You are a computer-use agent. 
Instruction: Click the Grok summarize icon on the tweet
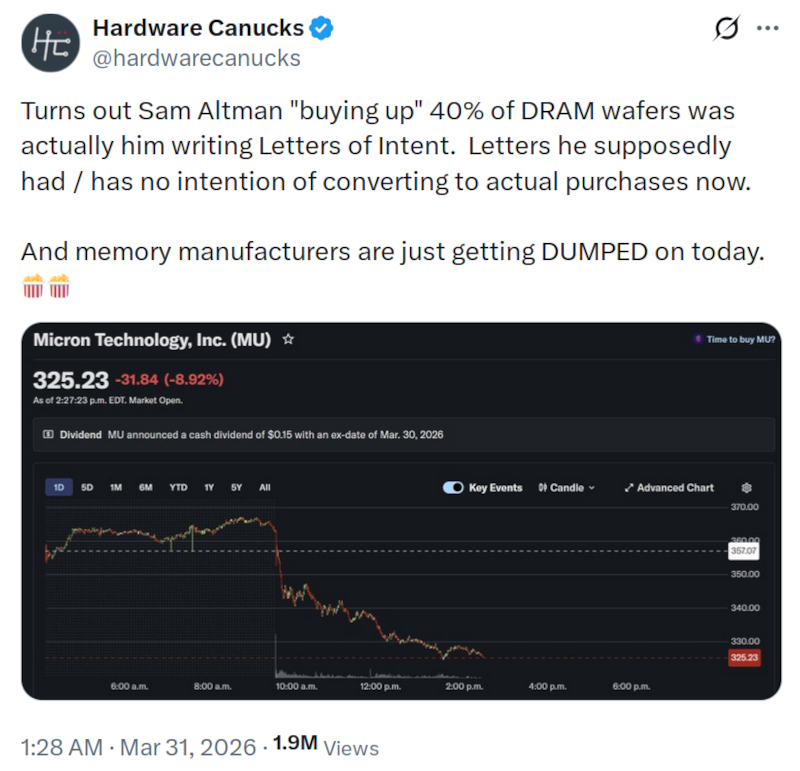click(x=727, y=29)
